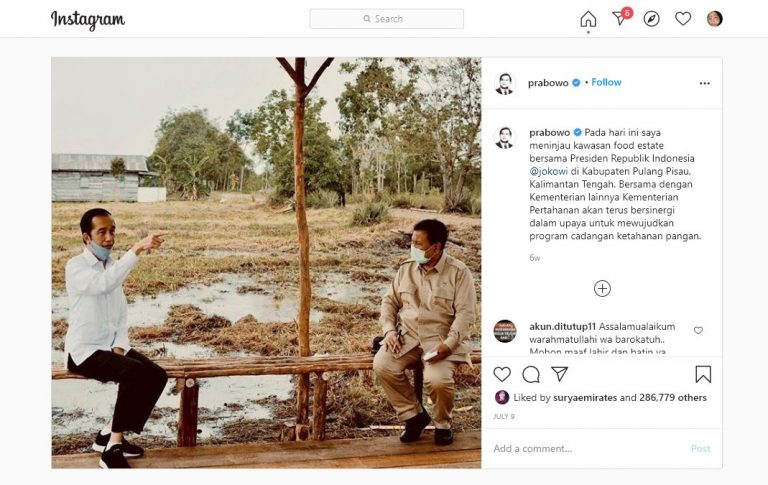Open akun.ditutup11 commenter avatar
This screenshot has width=768, height=485.
pyautogui.click(x=504, y=331)
